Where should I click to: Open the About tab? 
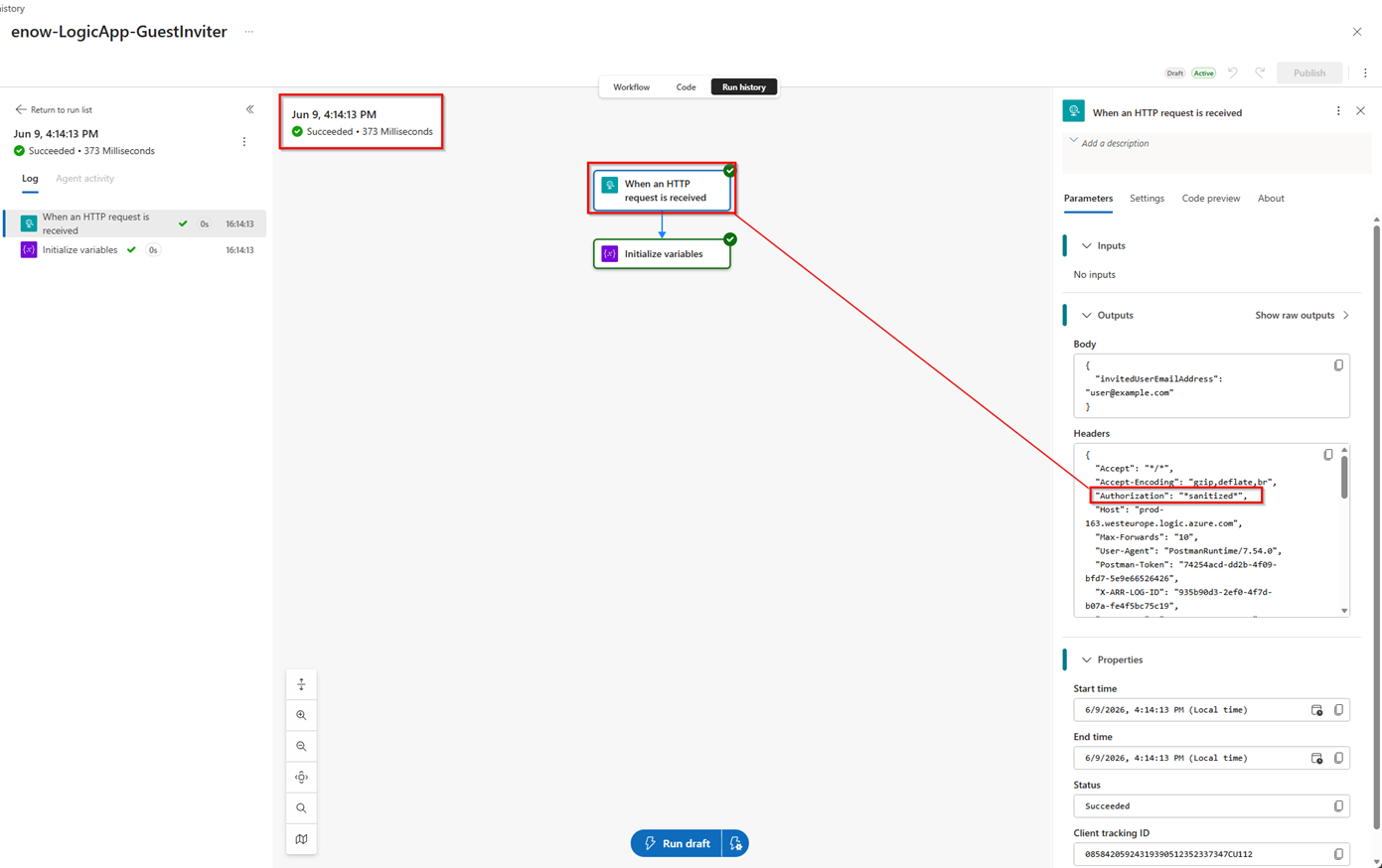pyautogui.click(x=1271, y=199)
